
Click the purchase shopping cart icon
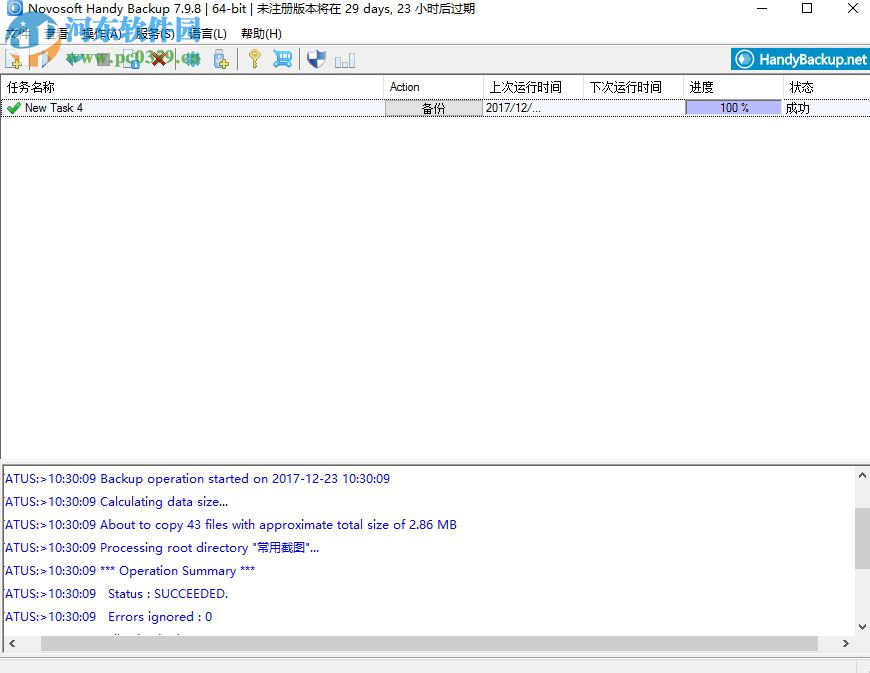(x=283, y=59)
